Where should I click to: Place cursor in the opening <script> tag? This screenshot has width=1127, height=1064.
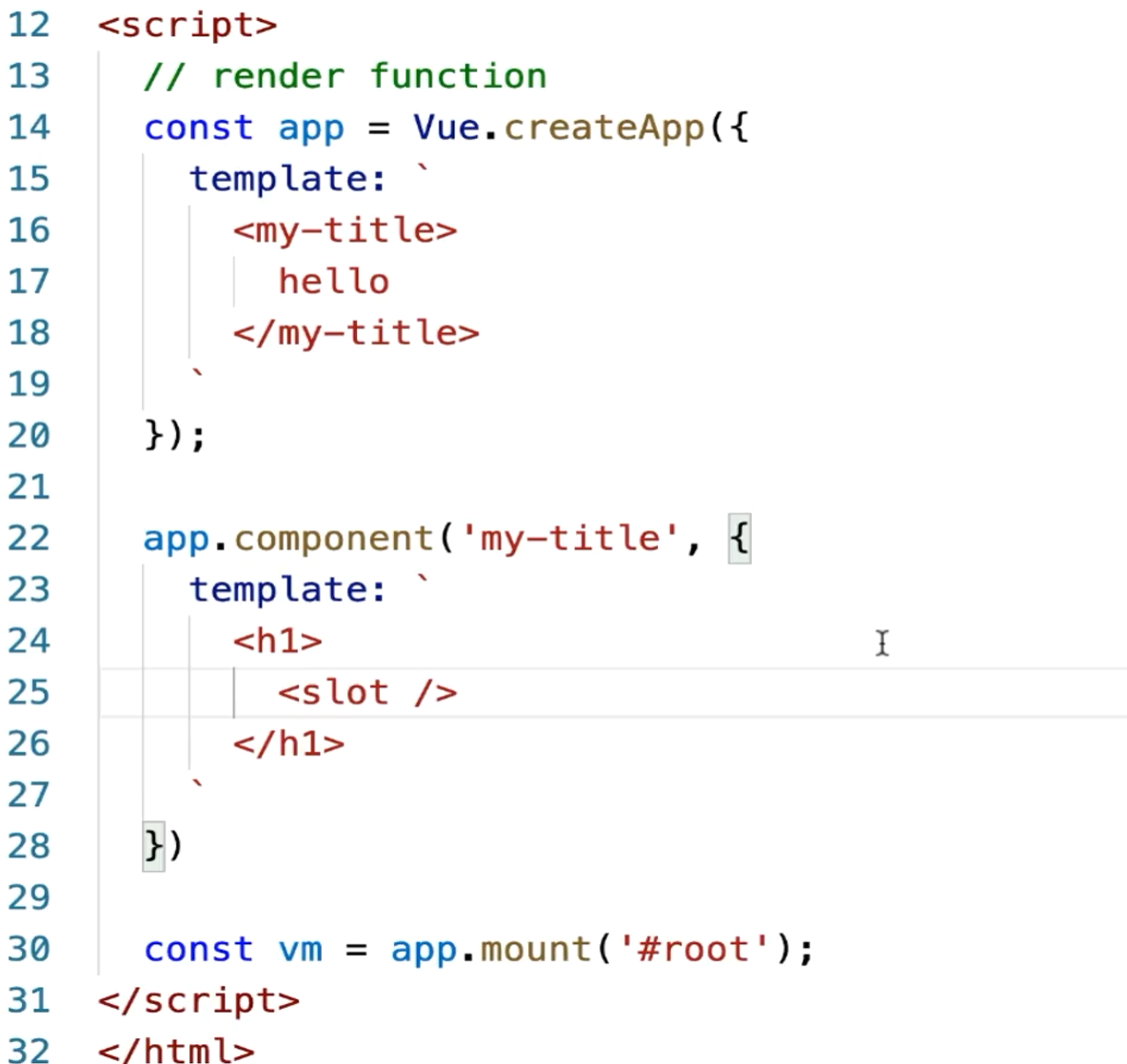(188, 26)
